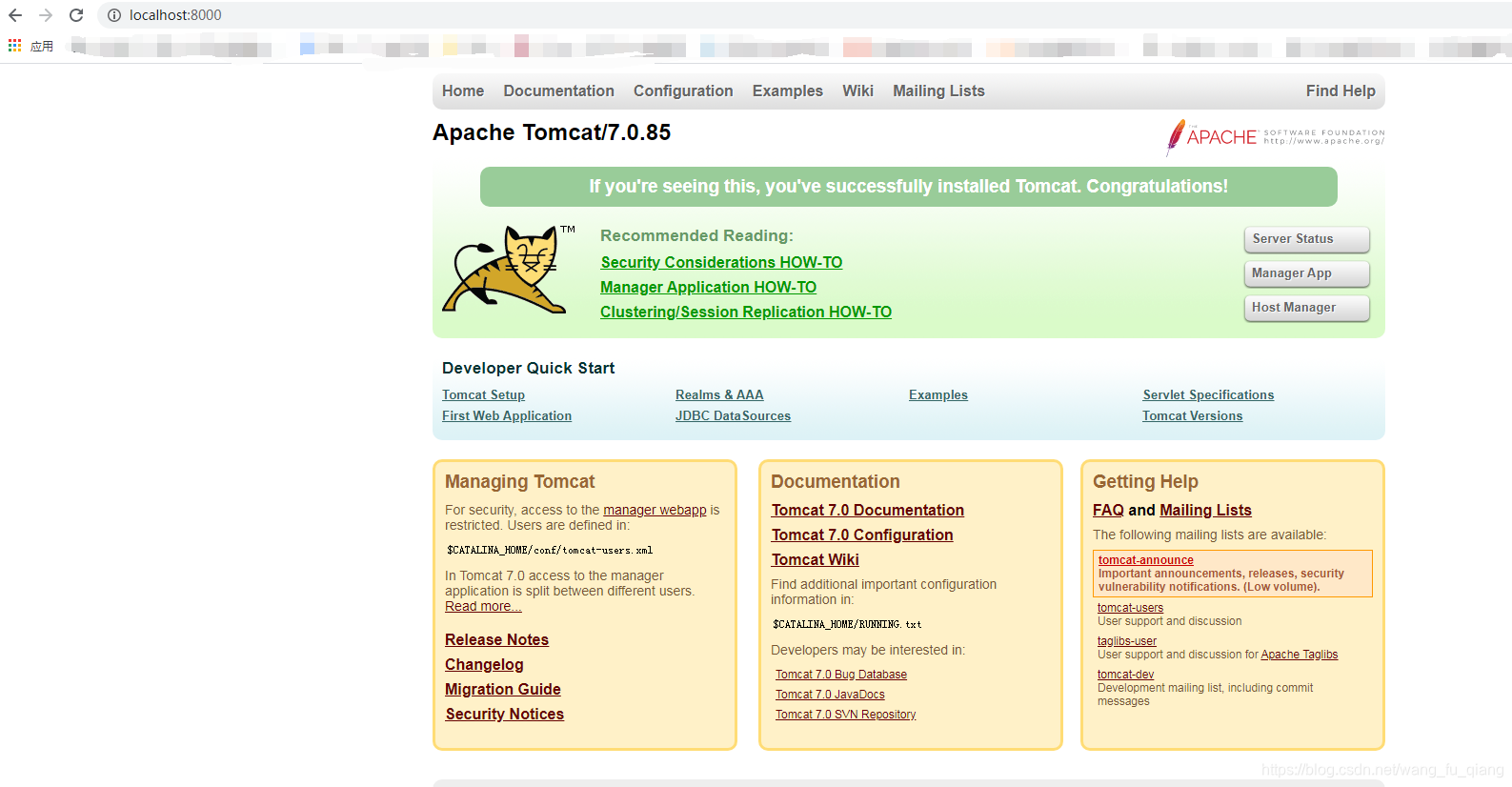1512x787 pixels.
Task: Open the Apache Taglibs link
Action: click(1299, 655)
